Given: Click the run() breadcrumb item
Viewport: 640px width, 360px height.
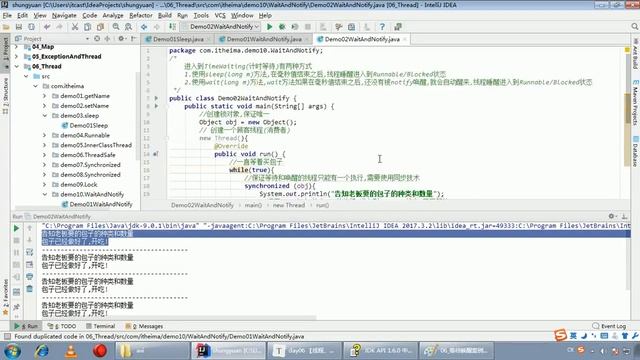Looking at the screenshot, I should coord(322,205).
